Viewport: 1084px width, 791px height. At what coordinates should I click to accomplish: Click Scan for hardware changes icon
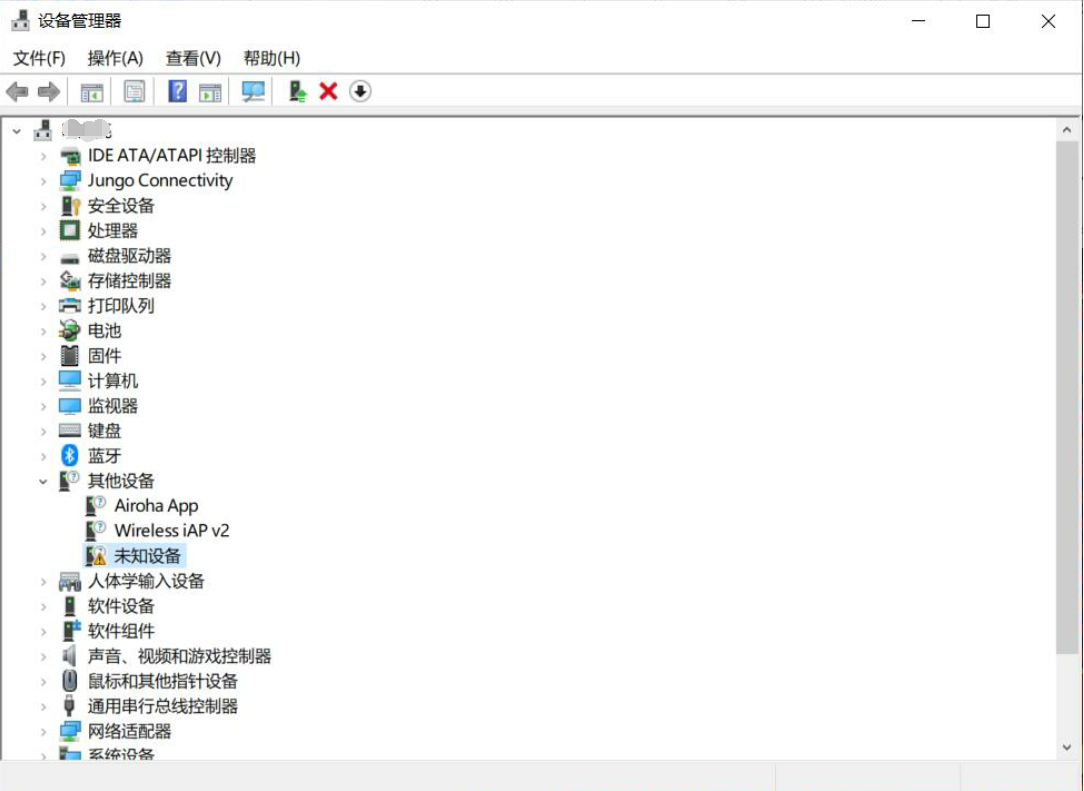click(253, 91)
